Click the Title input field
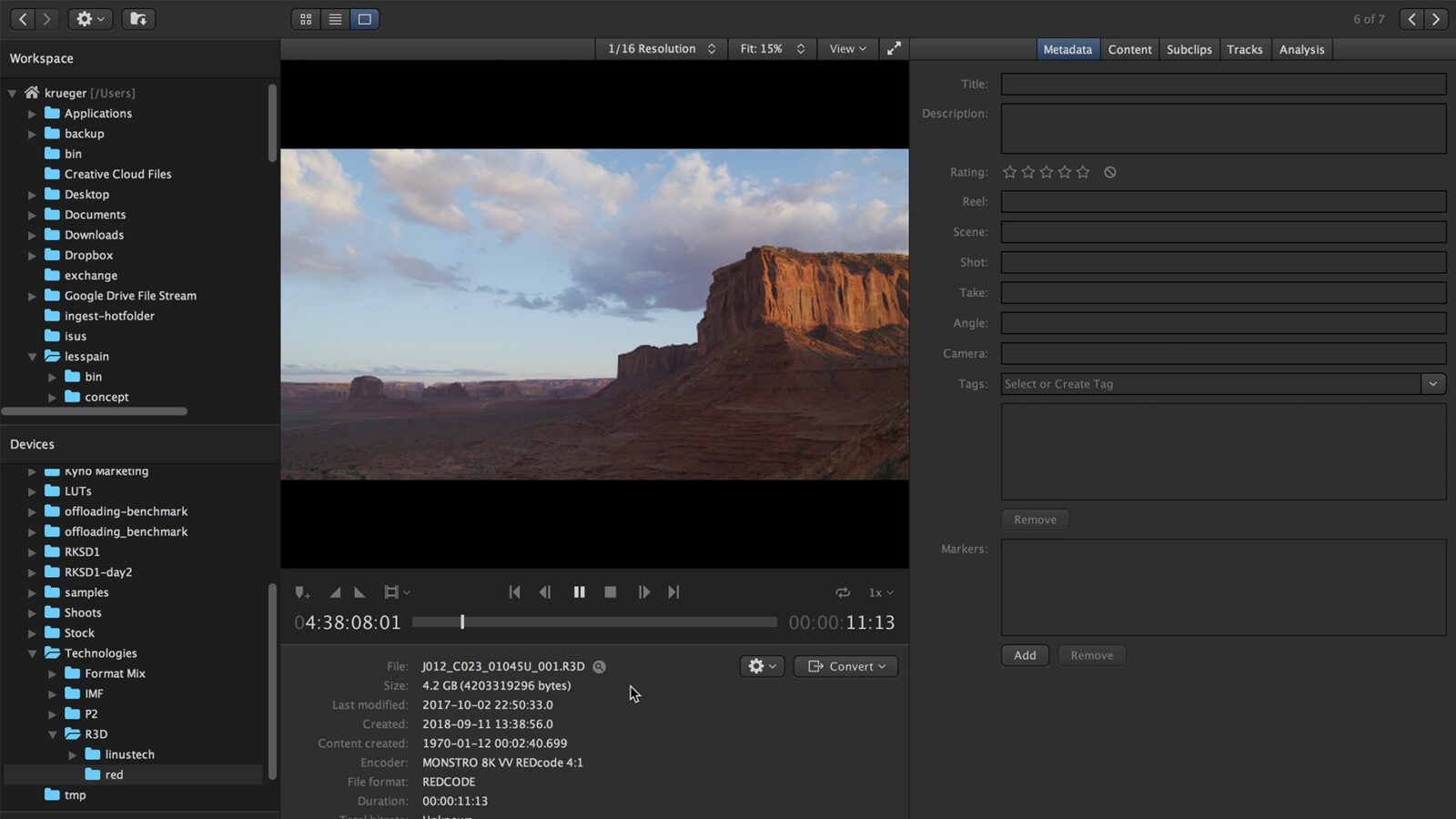The width and height of the screenshot is (1456, 819). click(x=1223, y=84)
